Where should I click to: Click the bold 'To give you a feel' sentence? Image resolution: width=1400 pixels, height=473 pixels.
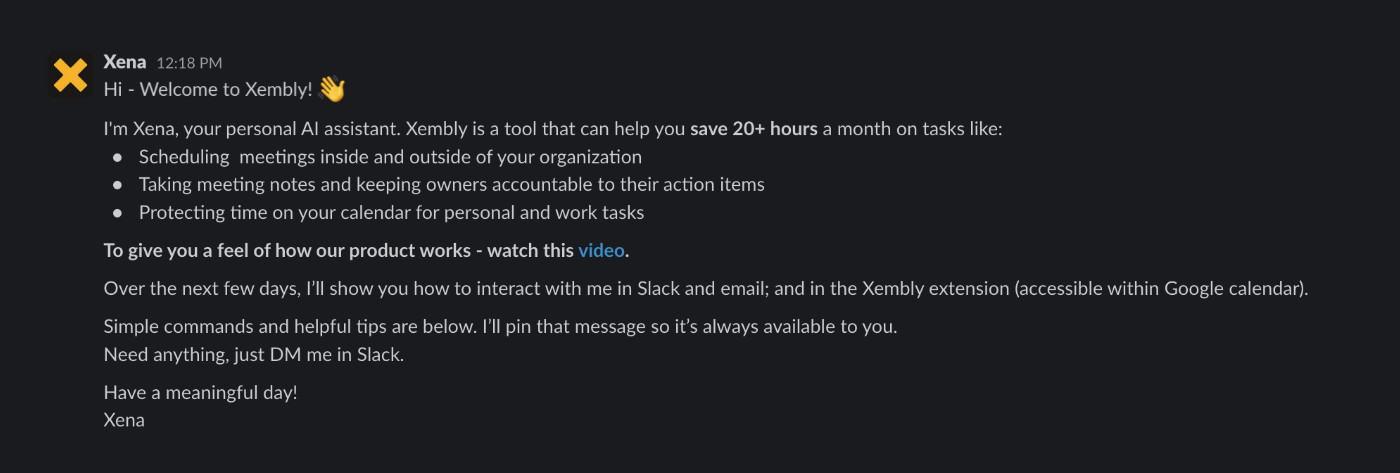click(x=340, y=250)
